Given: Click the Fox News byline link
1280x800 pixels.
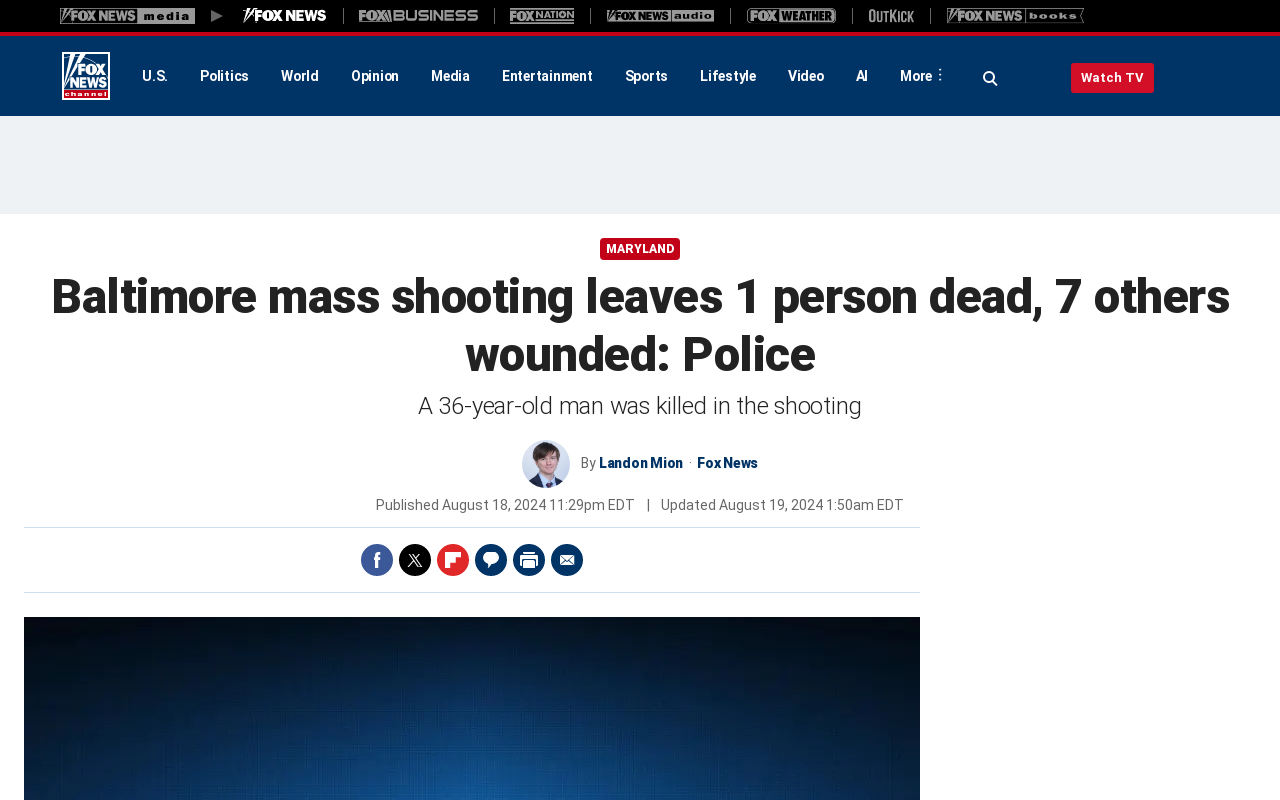Looking at the screenshot, I should pyautogui.click(x=727, y=463).
